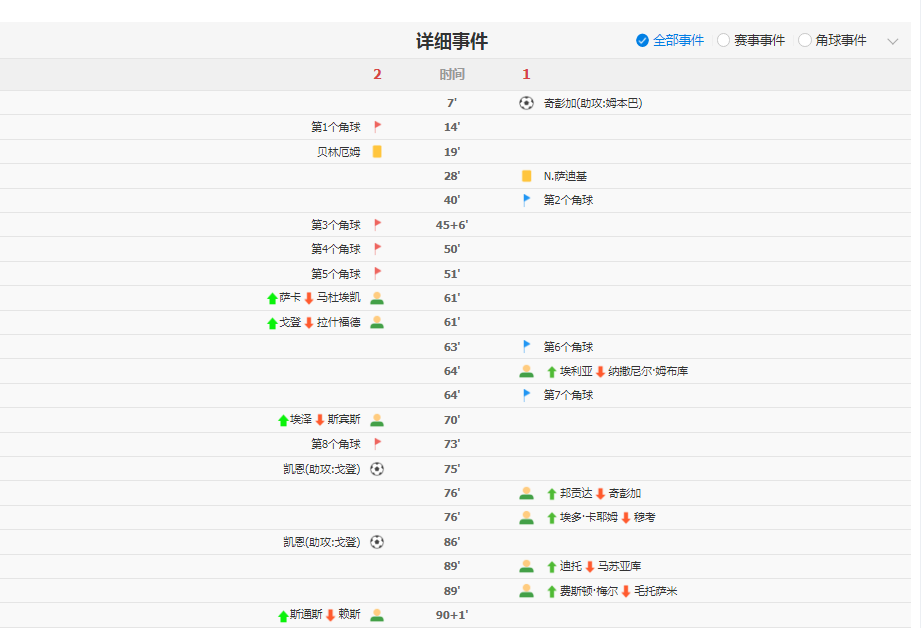The height and width of the screenshot is (628, 921).
Task: Click the blue corner flag at 63'
Action: click(x=526, y=347)
